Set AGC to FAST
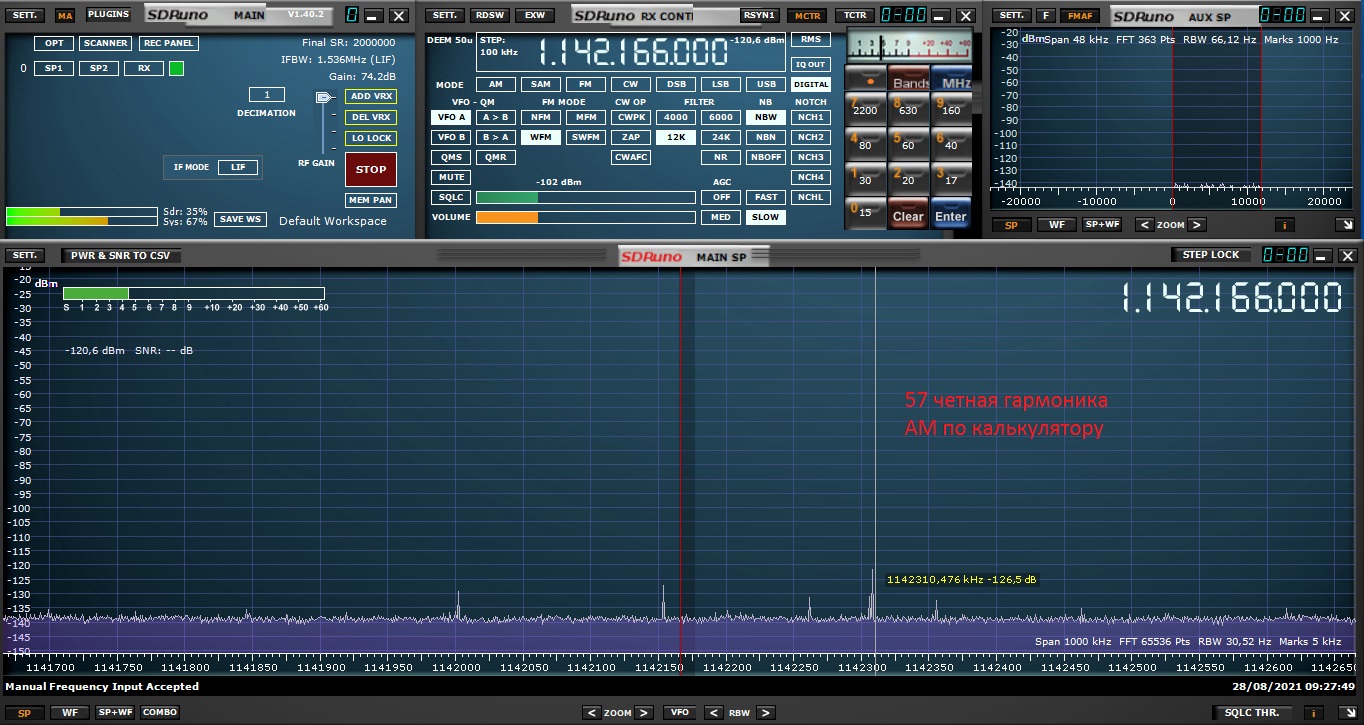The height and width of the screenshot is (725, 1364). (x=765, y=197)
